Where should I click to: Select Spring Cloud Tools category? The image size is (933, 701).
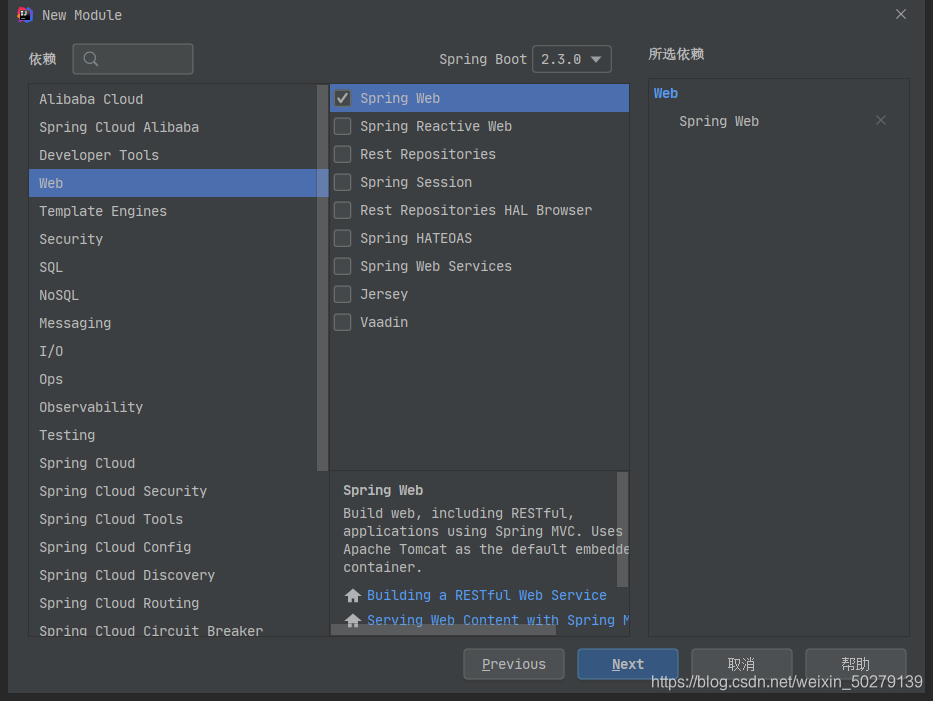pyautogui.click(x=173, y=519)
